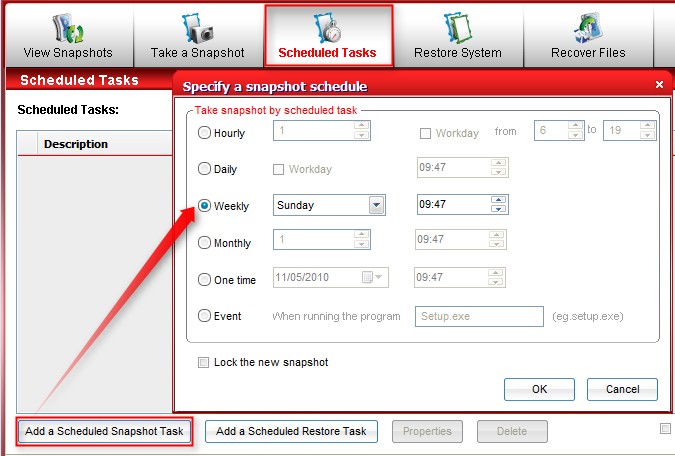Decrease the Weekly time spinner value
This screenshot has width=675, height=456.
point(499,209)
